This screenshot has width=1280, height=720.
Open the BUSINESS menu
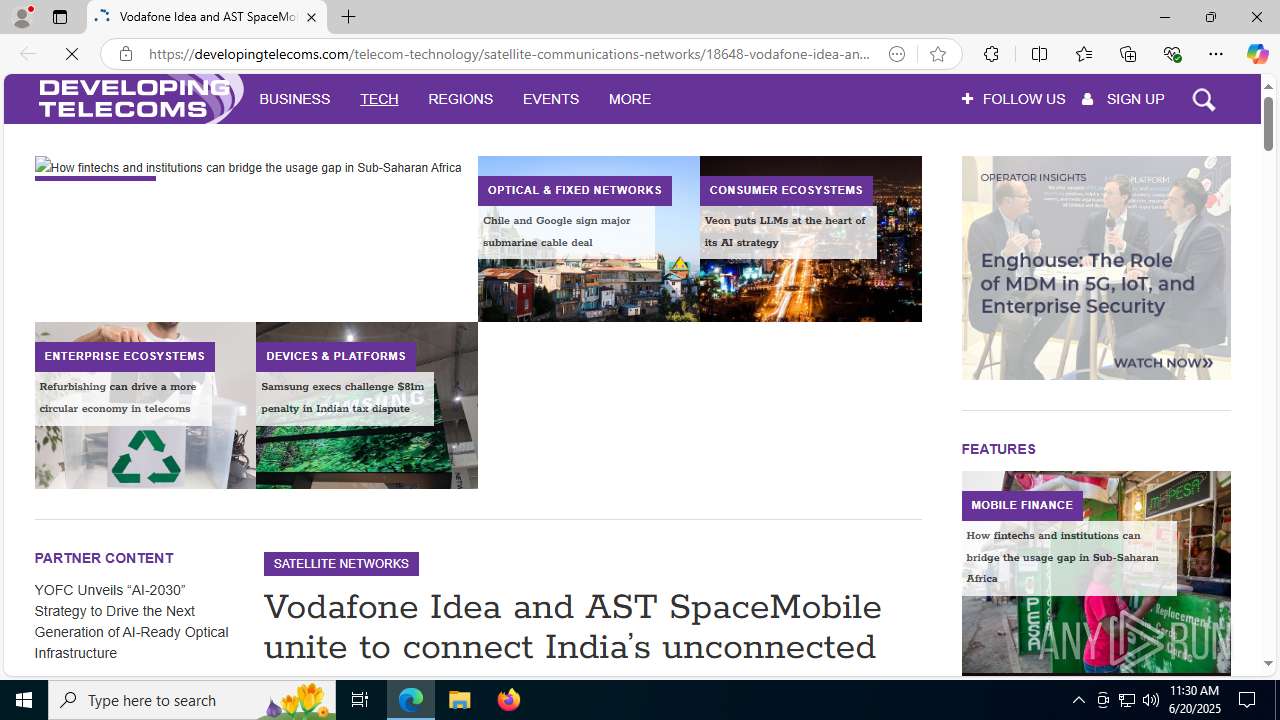(x=294, y=99)
